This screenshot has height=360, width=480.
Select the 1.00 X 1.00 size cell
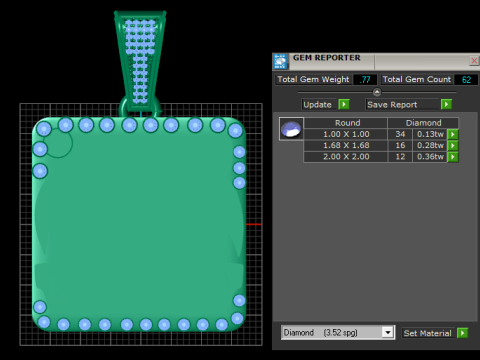346,134
